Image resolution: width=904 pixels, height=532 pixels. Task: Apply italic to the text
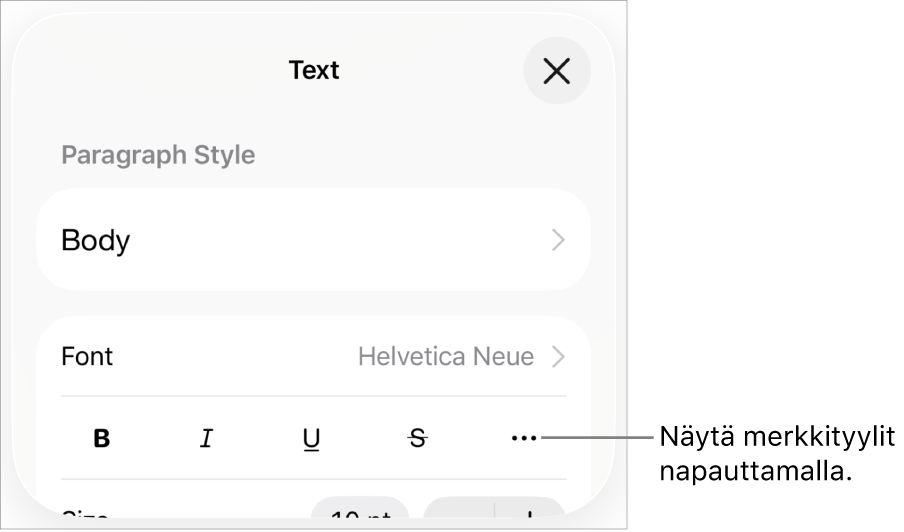click(x=206, y=438)
